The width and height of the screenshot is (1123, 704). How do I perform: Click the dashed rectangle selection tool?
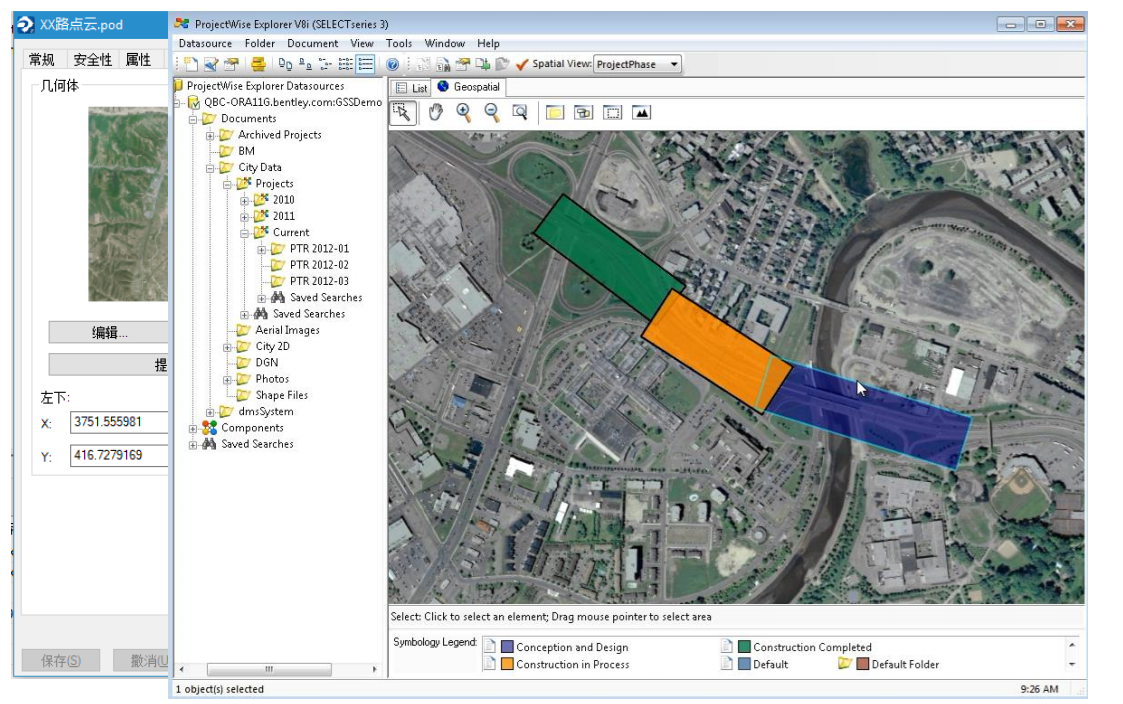click(612, 112)
